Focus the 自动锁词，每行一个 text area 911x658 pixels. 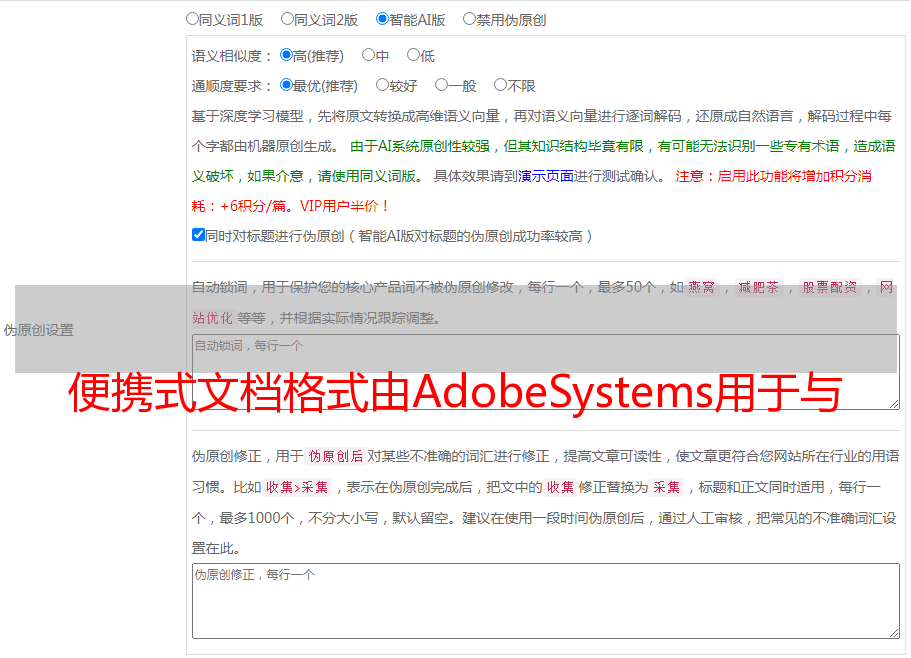click(546, 372)
